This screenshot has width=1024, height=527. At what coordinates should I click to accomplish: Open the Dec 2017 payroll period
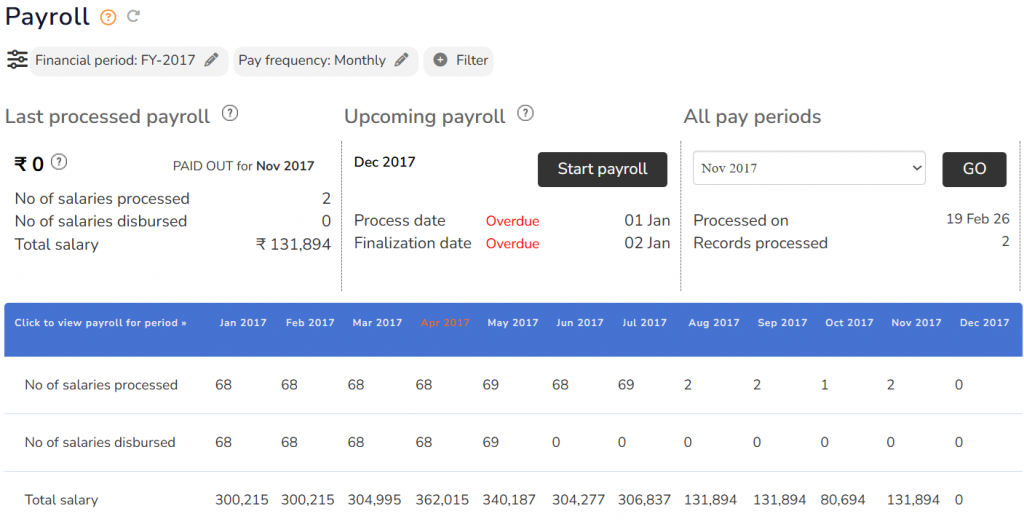click(x=984, y=323)
